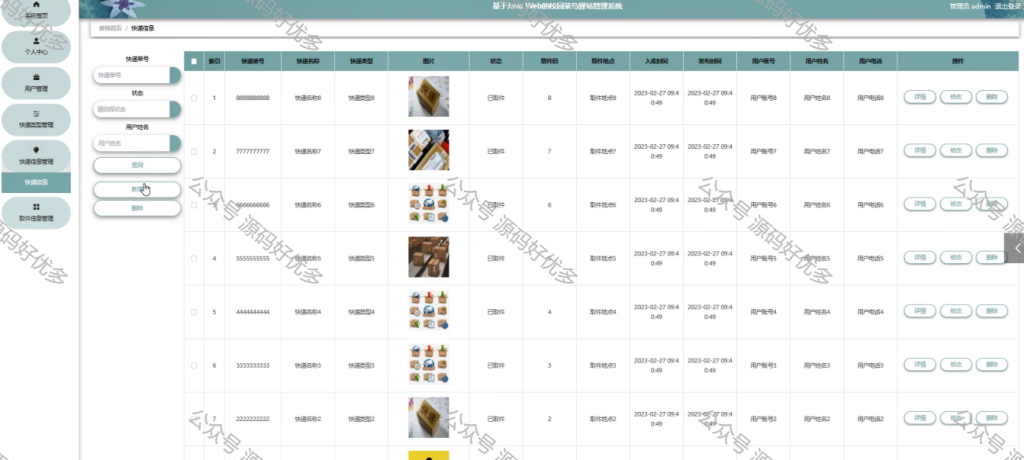Open 详情 for row 6666666666

[x=920, y=205]
